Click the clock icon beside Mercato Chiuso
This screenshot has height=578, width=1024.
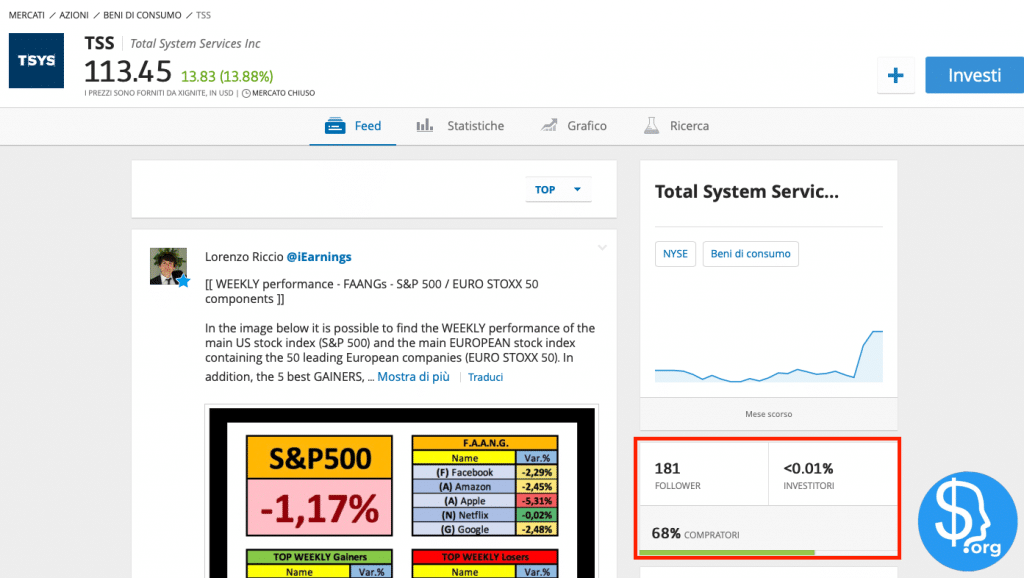(x=246, y=93)
